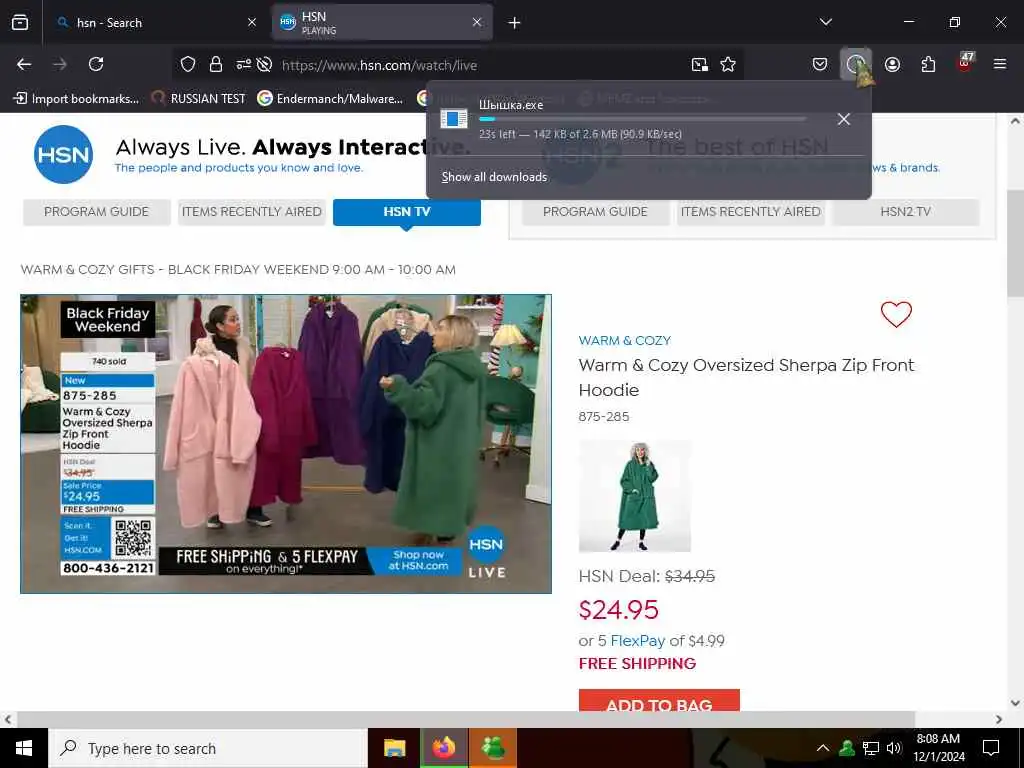1024x768 pixels.
Task: Open the HSN2 PROGRAM GUIDE tab
Action: (596, 212)
